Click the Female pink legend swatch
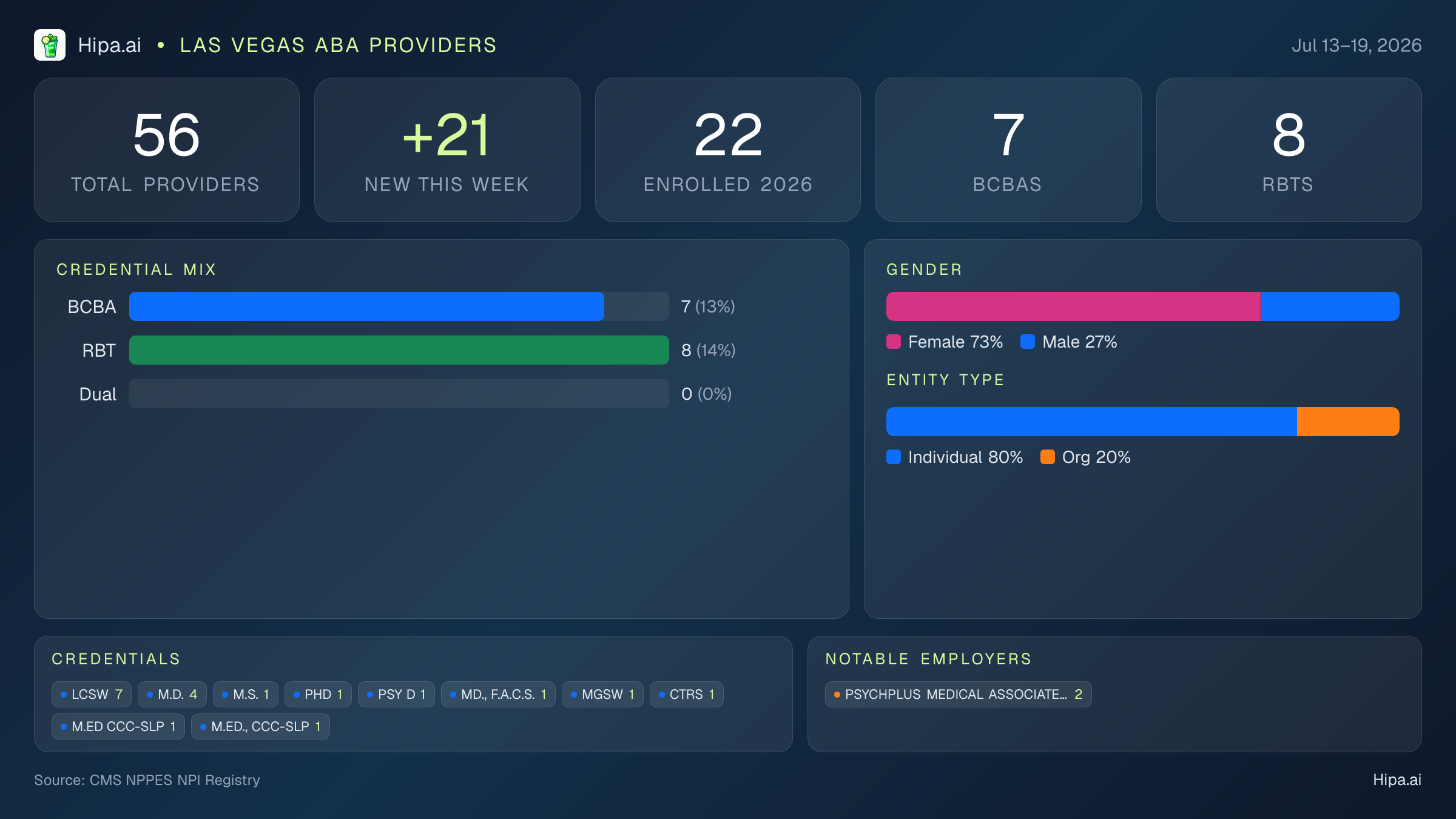The width and height of the screenshot is (1456, 819). tap(894, 342)
